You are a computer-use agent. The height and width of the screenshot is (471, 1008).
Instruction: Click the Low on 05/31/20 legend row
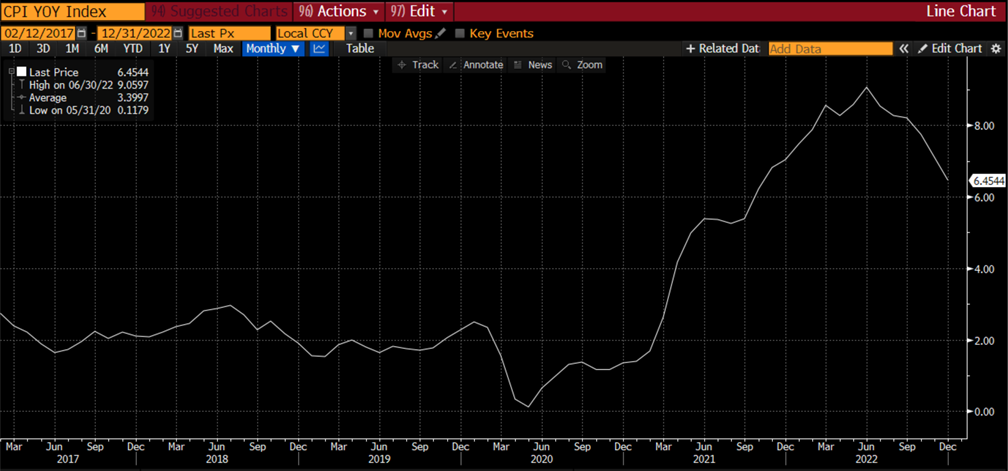pyautogui.click(x=85, y=111)
